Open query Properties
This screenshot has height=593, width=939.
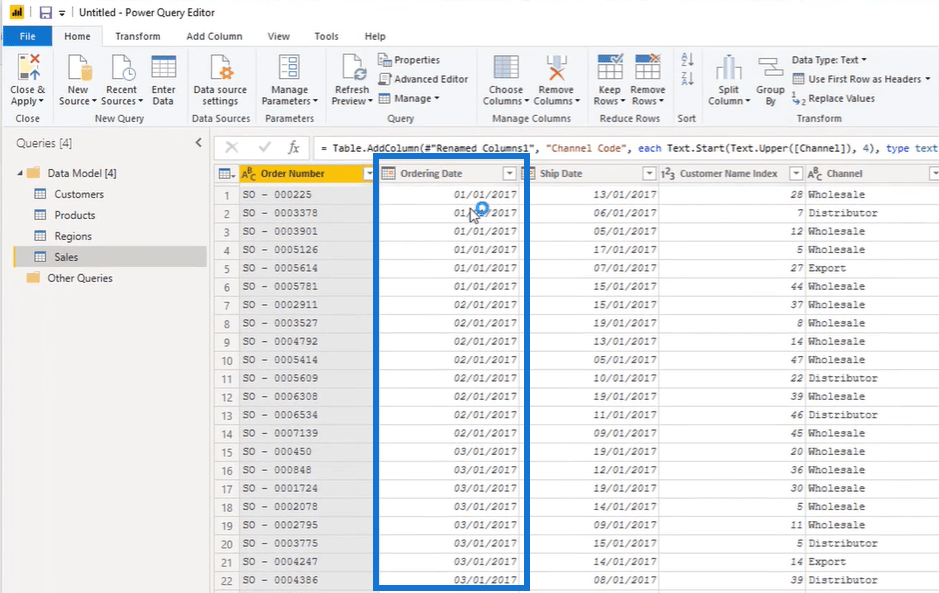[409, 60]
